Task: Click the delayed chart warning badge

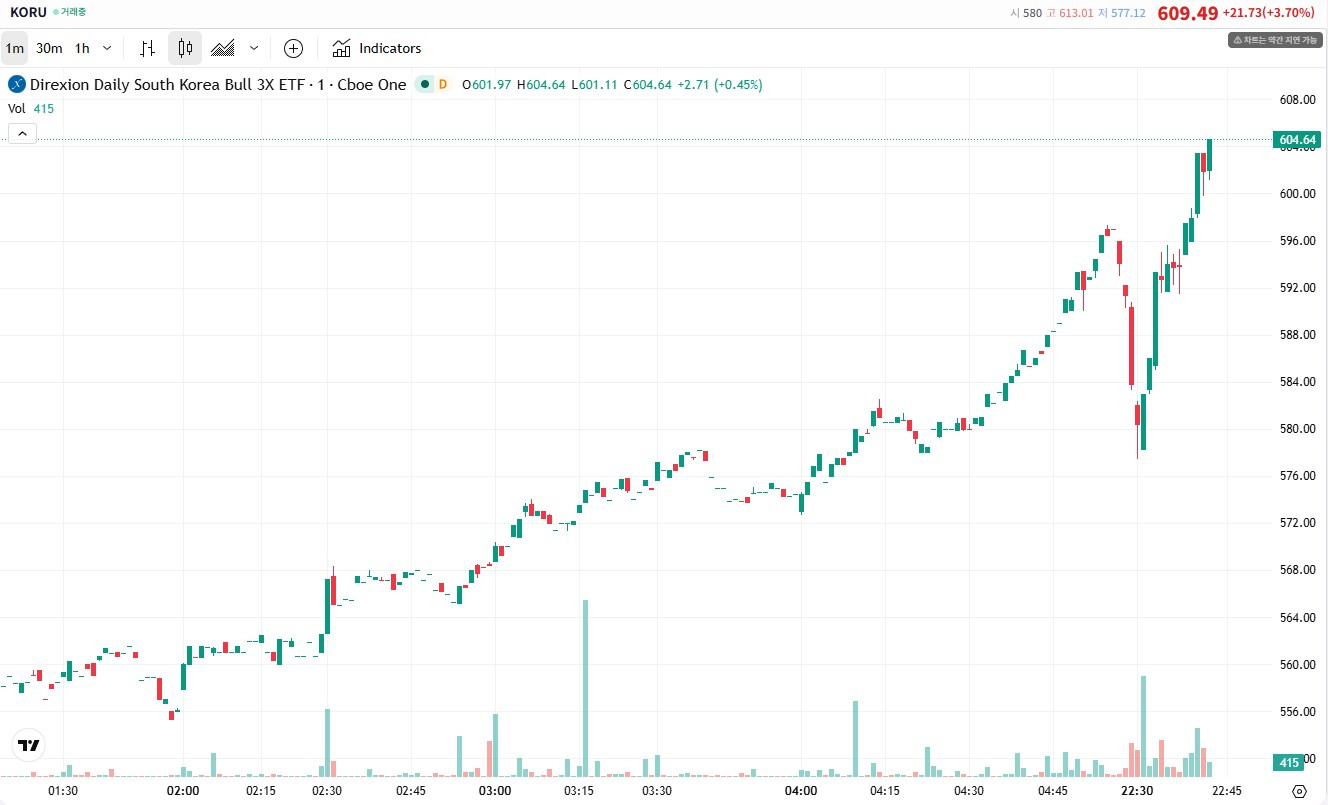Action: coord(1275,40)
